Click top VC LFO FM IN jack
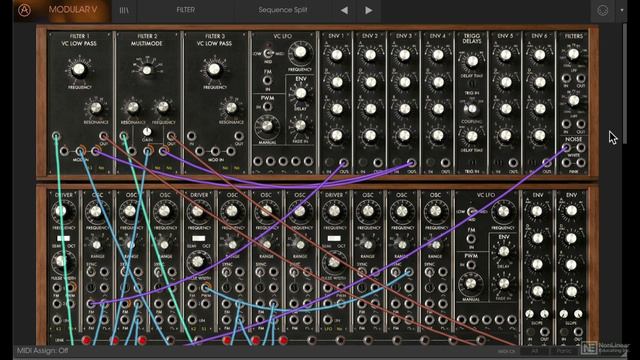This screenshot has width=640, height=360. (x=267, y=81)
